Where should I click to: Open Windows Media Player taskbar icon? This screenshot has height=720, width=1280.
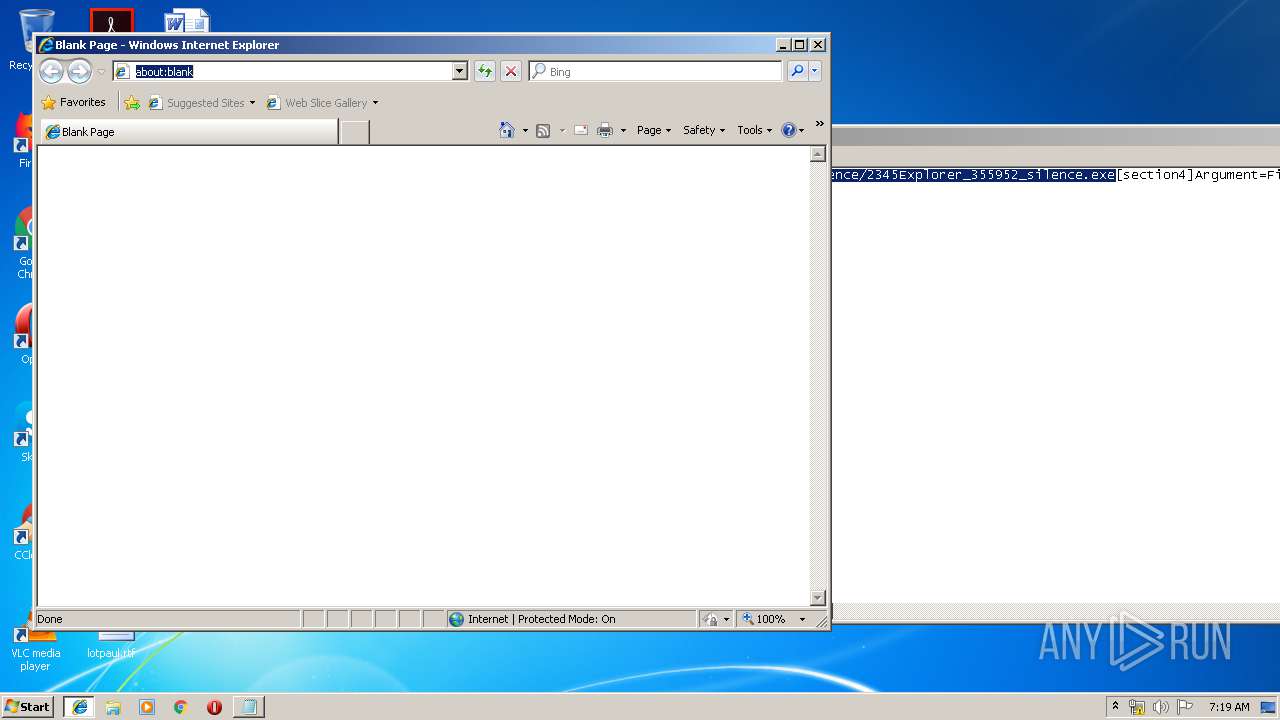[x=147, y=707]
